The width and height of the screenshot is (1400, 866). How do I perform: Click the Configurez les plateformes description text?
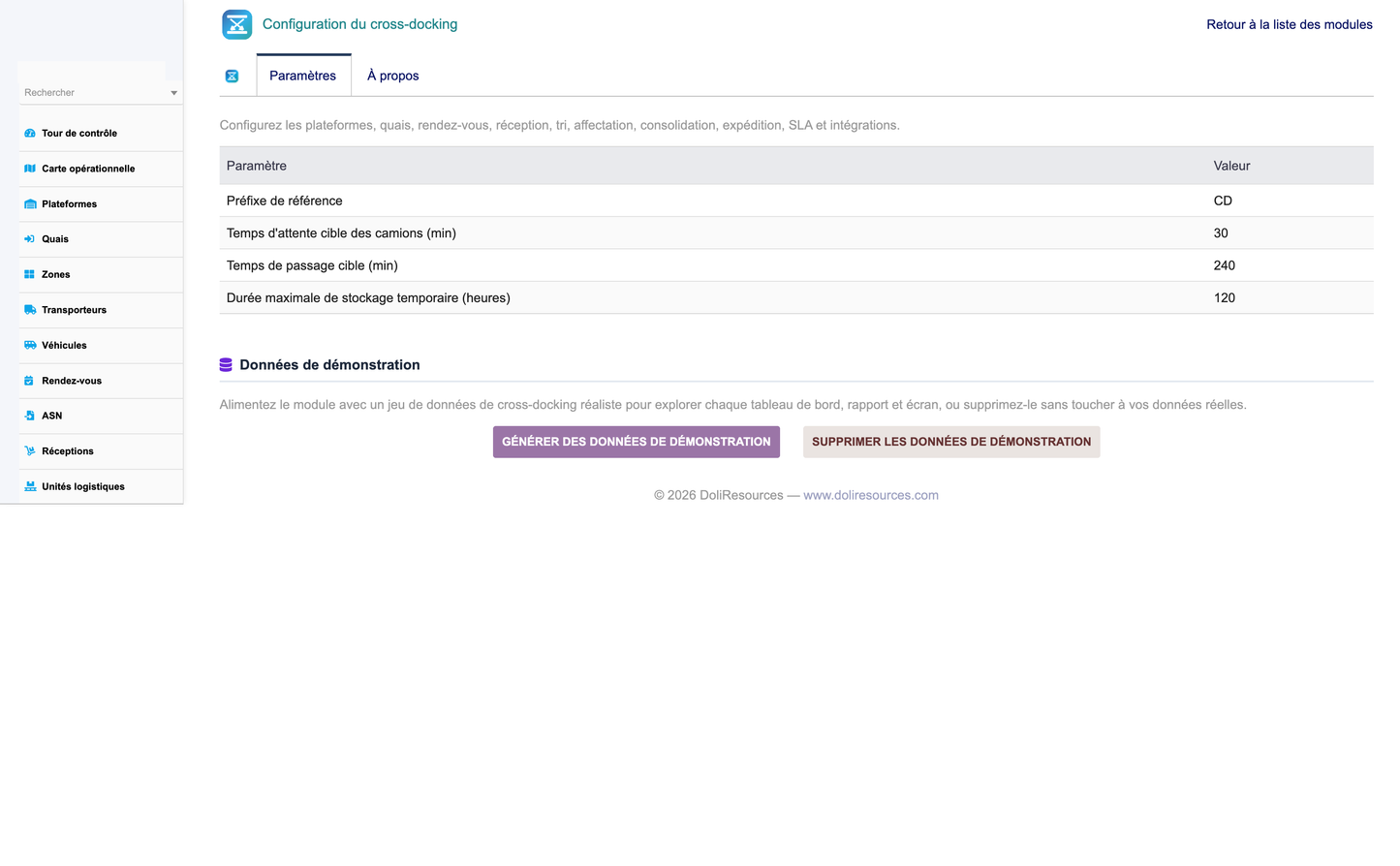[559, 125]
